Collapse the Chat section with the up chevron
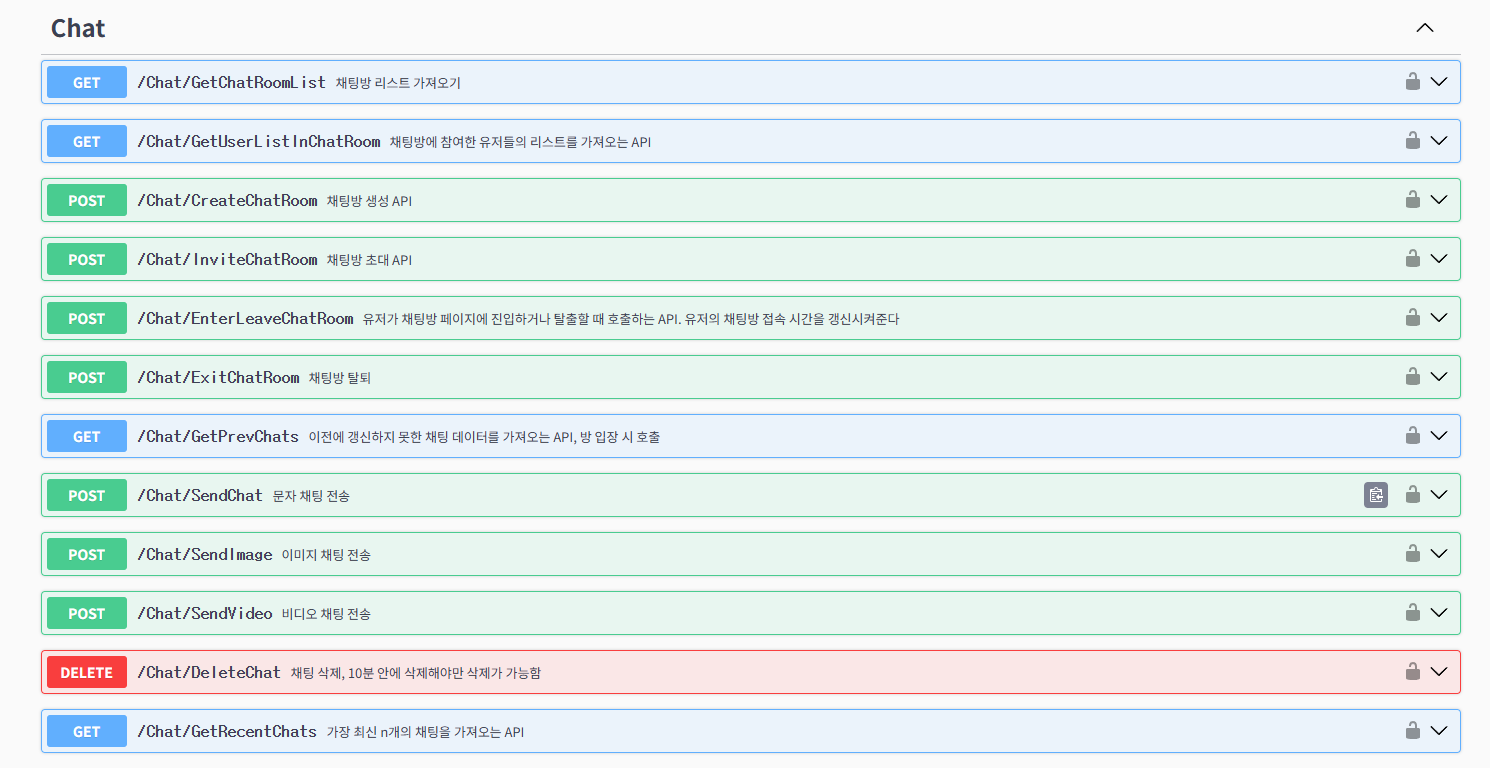Viewport: 1490px width, 768px height. (1425, 28)
